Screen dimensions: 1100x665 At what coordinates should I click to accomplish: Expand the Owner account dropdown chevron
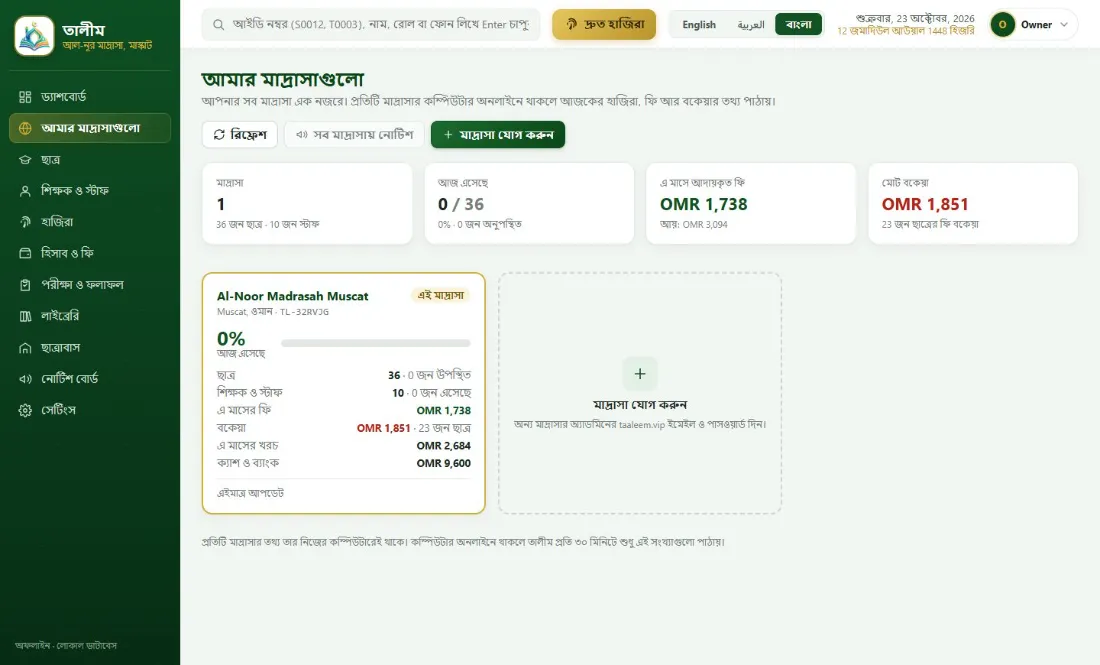click(x=1064, y=25)
